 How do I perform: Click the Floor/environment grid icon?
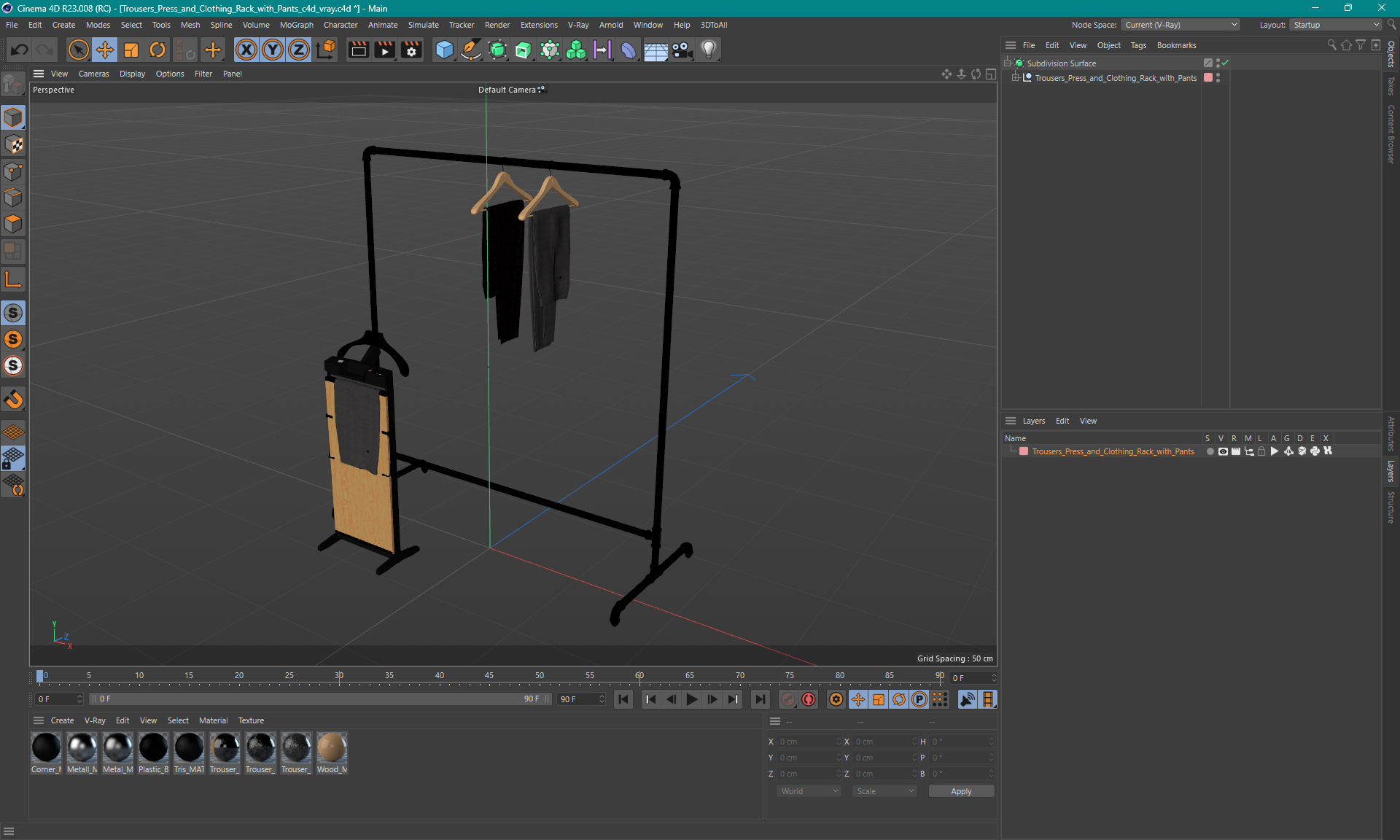[x=656, y=50]
